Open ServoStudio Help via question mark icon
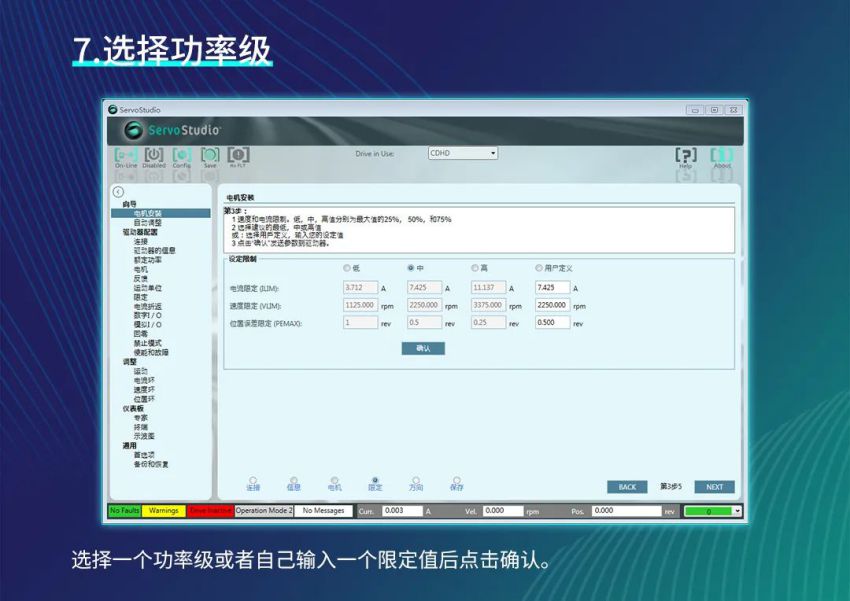The width and height of the screenshot is (850, 601). click(x=686, y=156)
